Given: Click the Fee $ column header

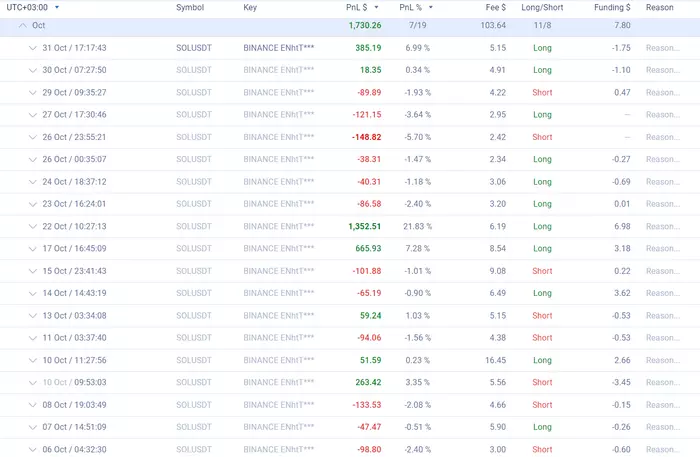Looking at the screenshot, I should tap(496, 7).
